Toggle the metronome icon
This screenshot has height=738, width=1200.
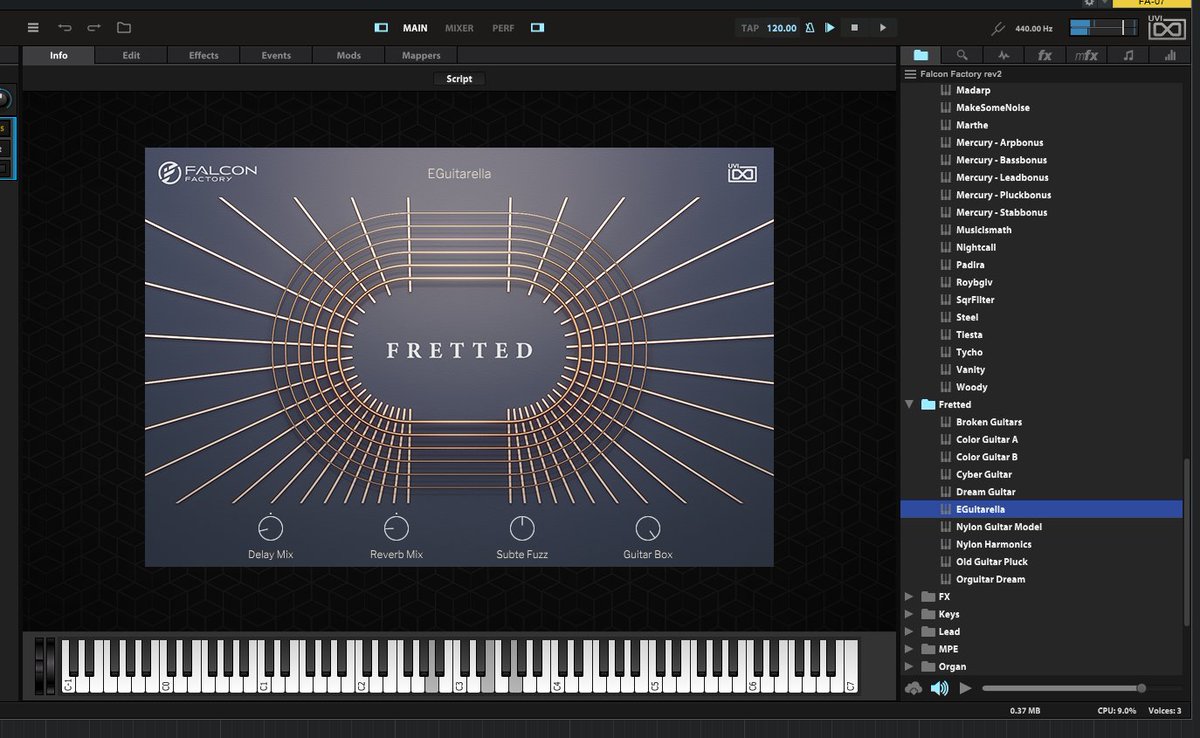tap(810, 28)
